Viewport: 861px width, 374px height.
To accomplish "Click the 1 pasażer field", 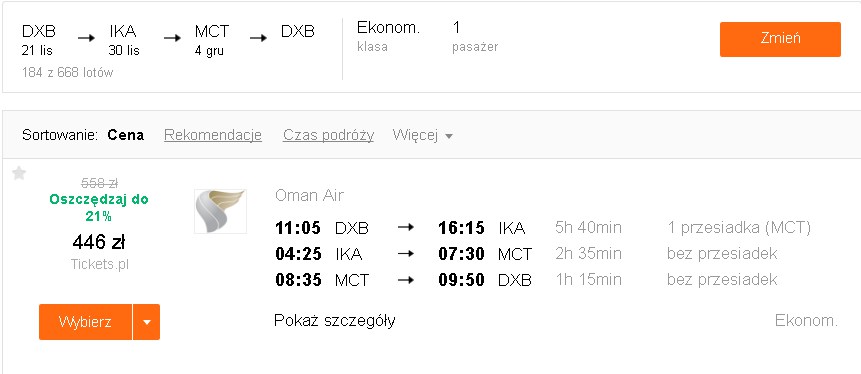I will pyautogui.click(x=475, y=37).
